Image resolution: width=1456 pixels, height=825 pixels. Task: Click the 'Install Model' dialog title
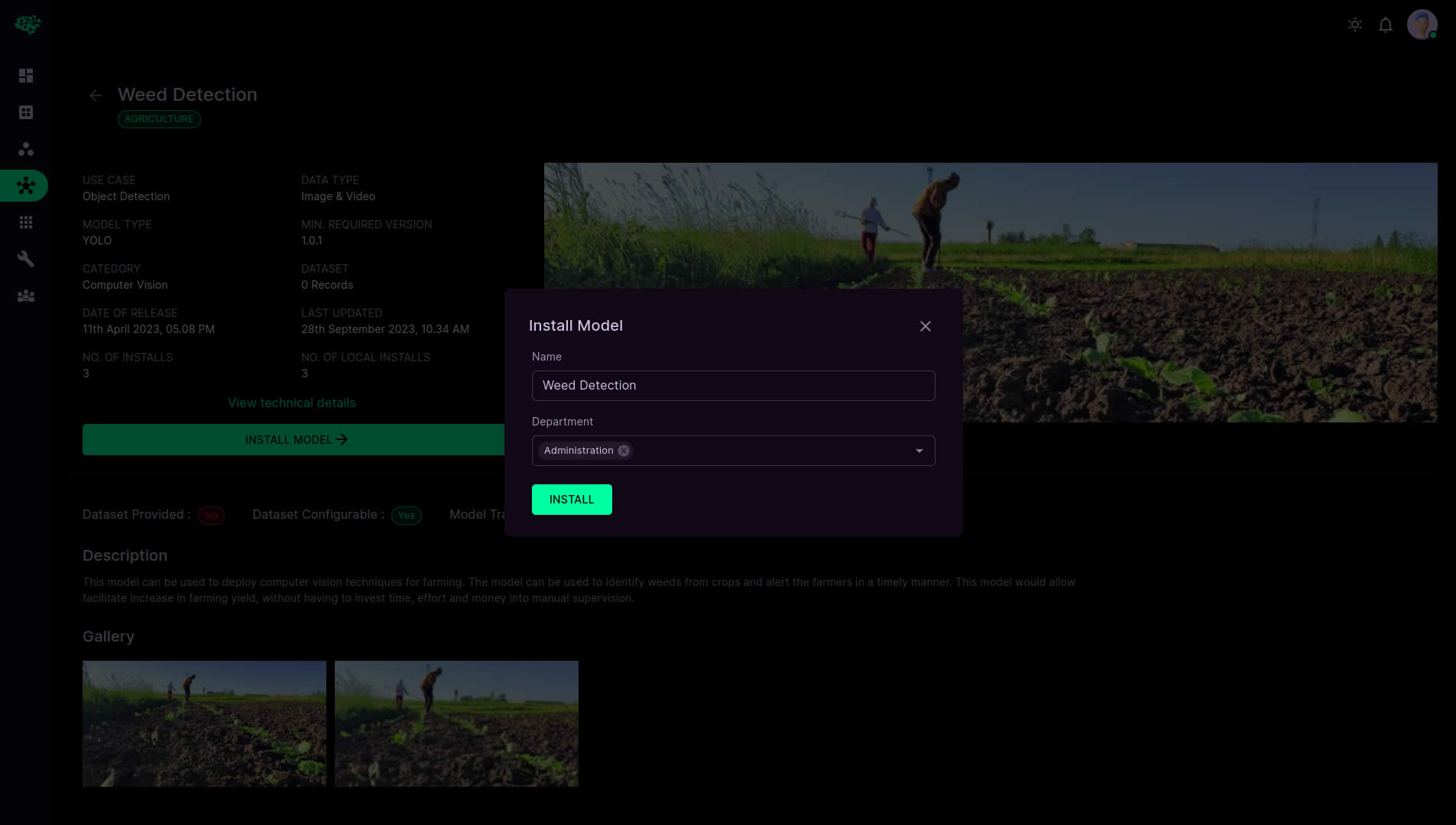tap(576, 325)
